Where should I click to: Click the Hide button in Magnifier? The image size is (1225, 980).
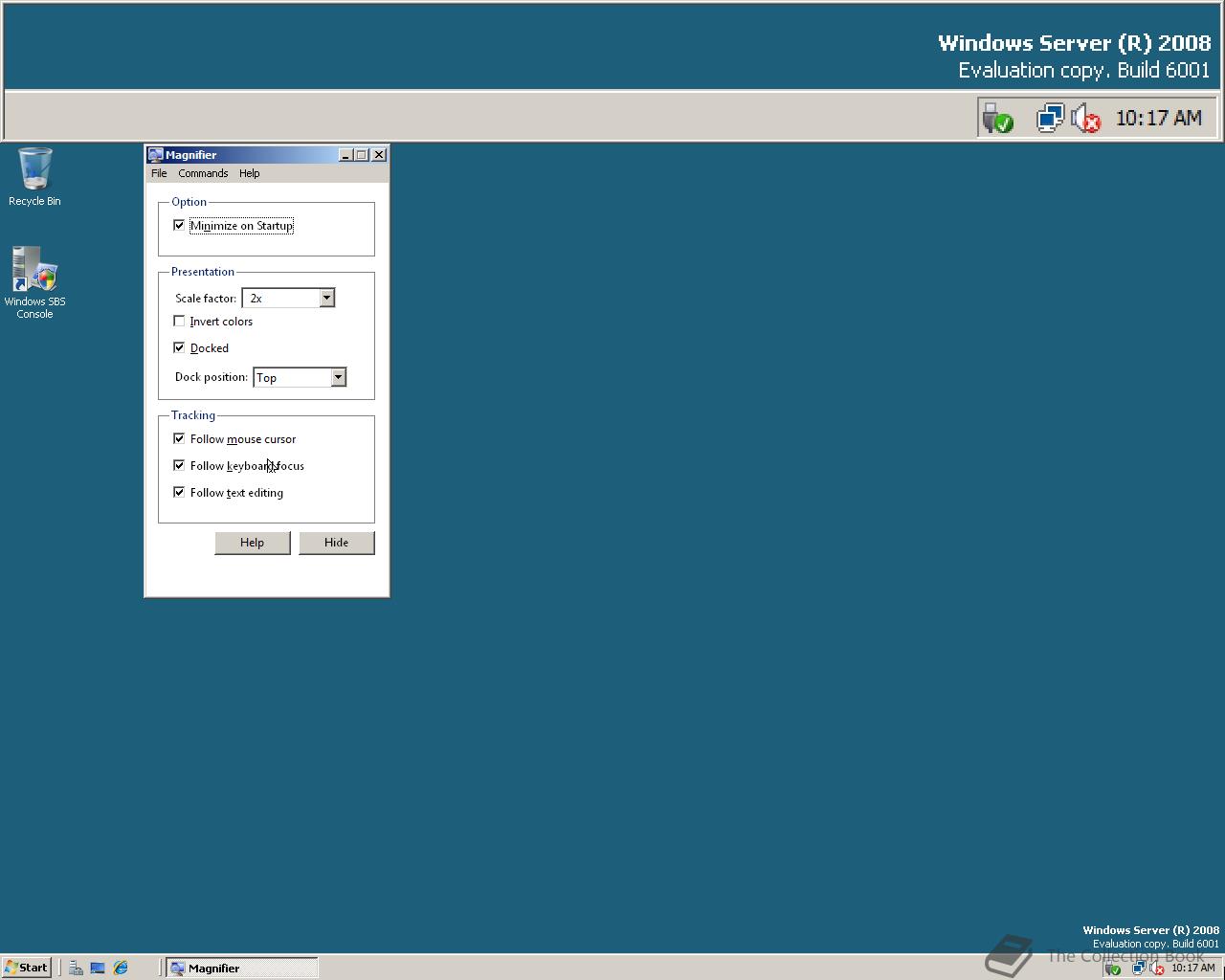pyautogui.click(x=337, y=543)
